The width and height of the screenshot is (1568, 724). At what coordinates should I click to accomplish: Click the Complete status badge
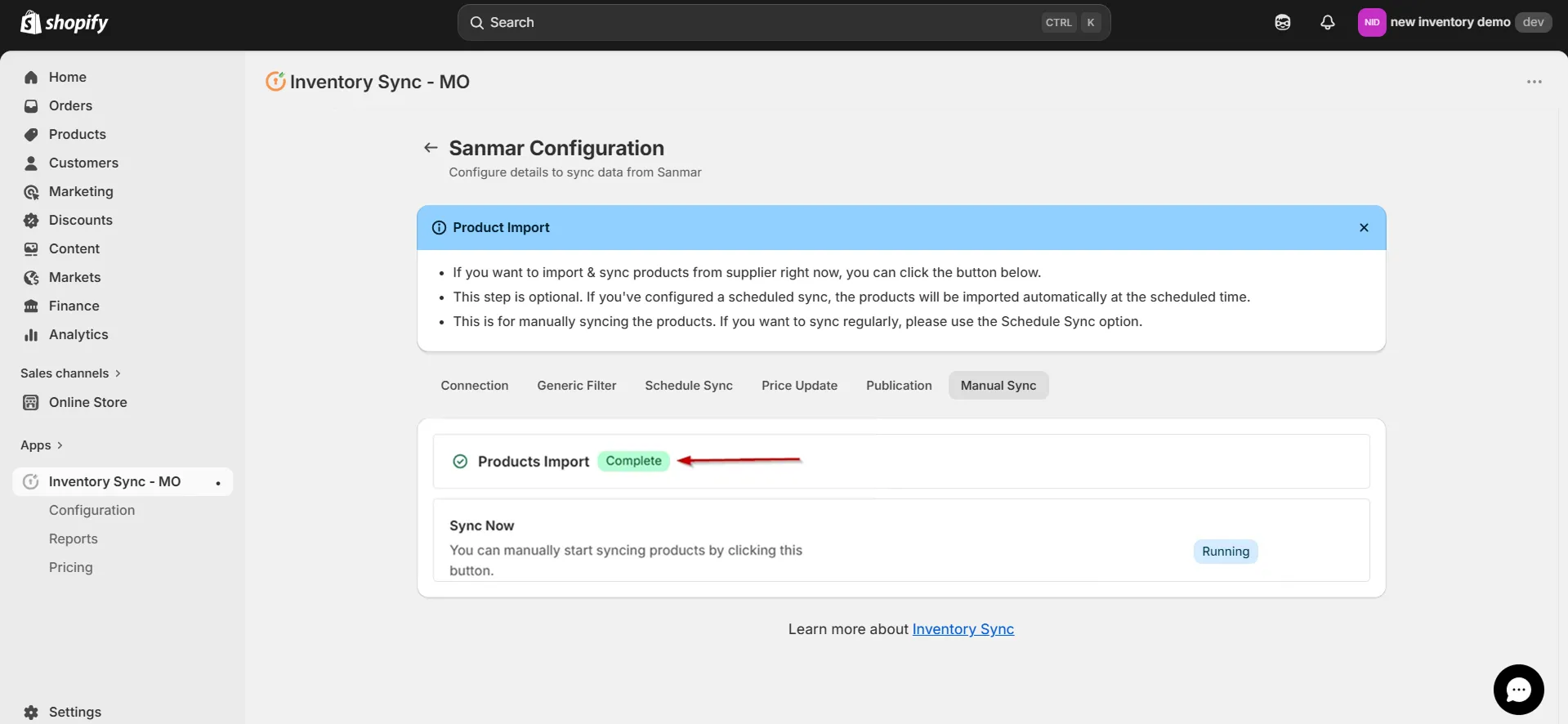(634, 462)
